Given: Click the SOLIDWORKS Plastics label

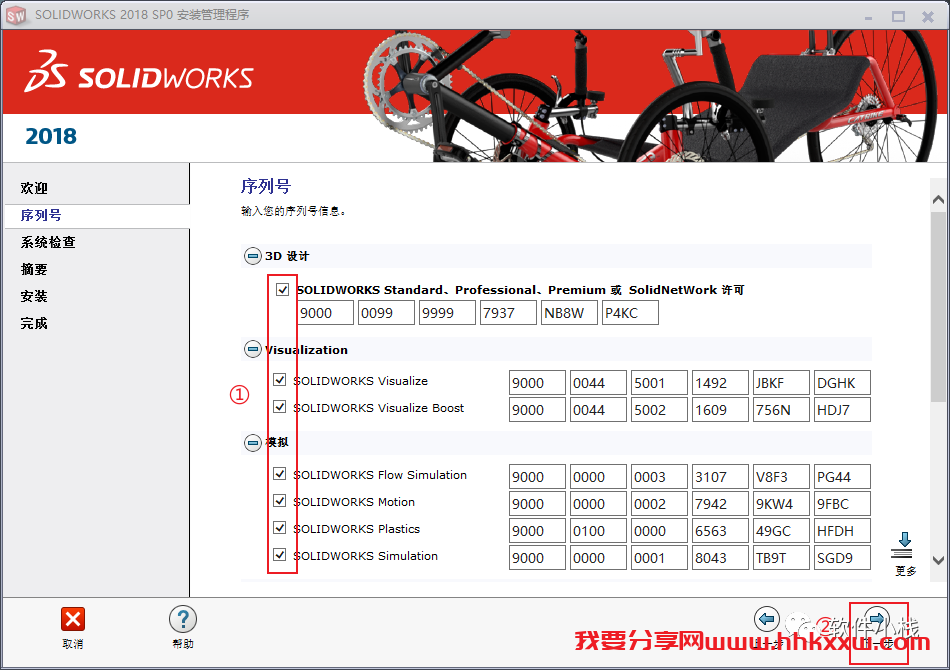Looking at the screenshot, I should tap(356, 529).
